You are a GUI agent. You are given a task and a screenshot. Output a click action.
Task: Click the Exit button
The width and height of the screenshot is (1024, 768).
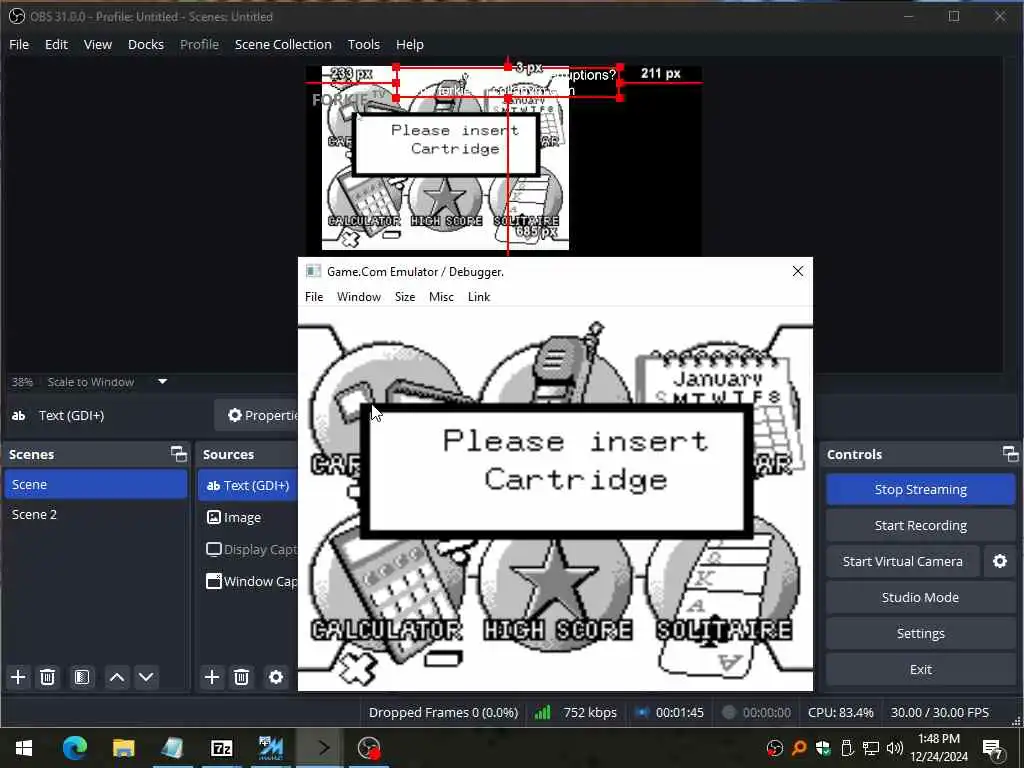[x=920, y=669]
